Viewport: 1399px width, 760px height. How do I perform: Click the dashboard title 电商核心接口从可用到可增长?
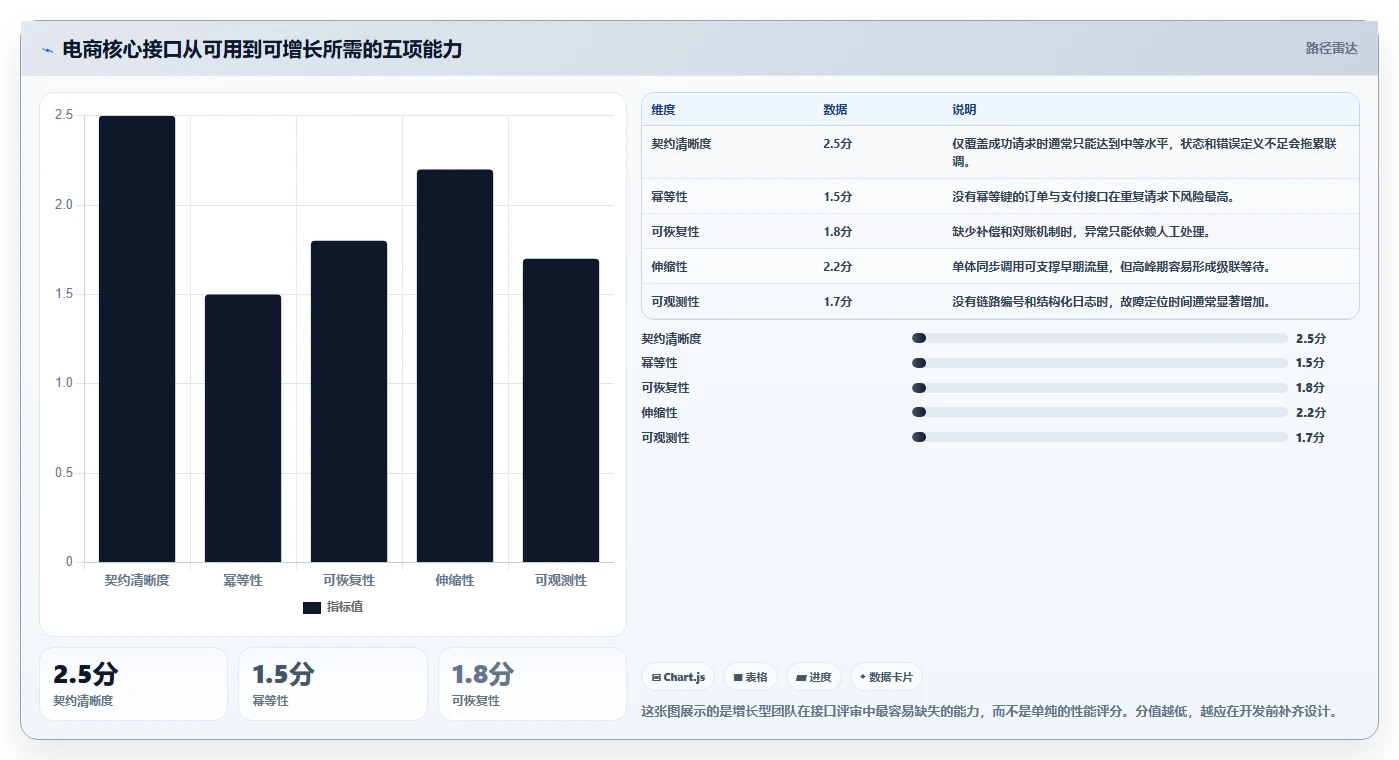[x=263, y=49]
